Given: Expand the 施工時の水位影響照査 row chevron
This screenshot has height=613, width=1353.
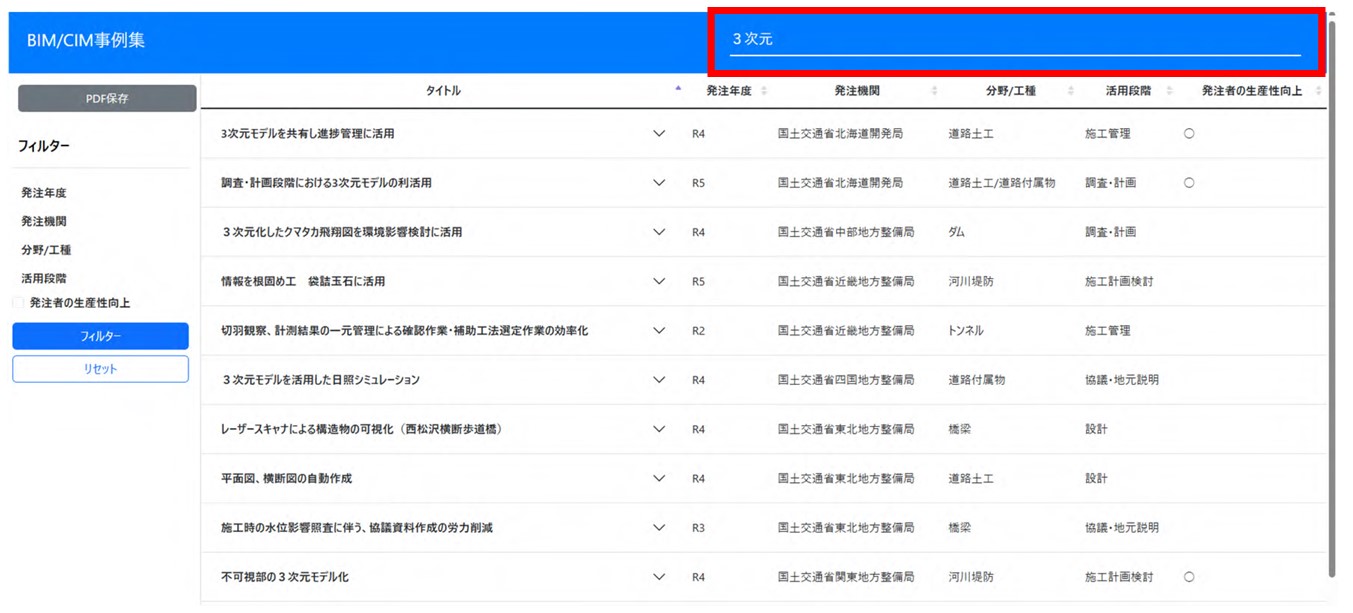Looking at the screenshot, I should tap(659, 528).
